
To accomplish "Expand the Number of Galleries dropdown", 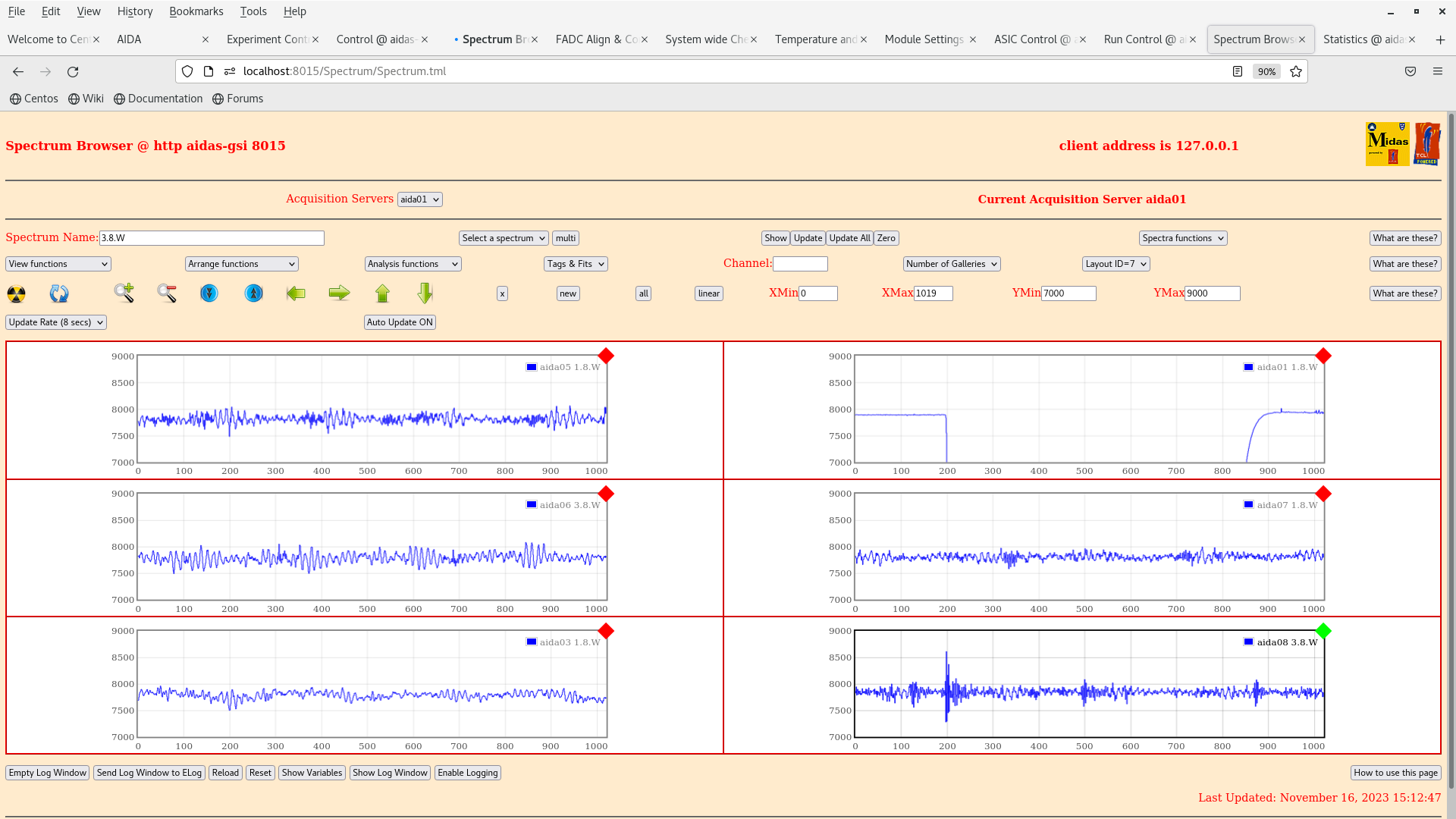I will (x=951, y=264).
